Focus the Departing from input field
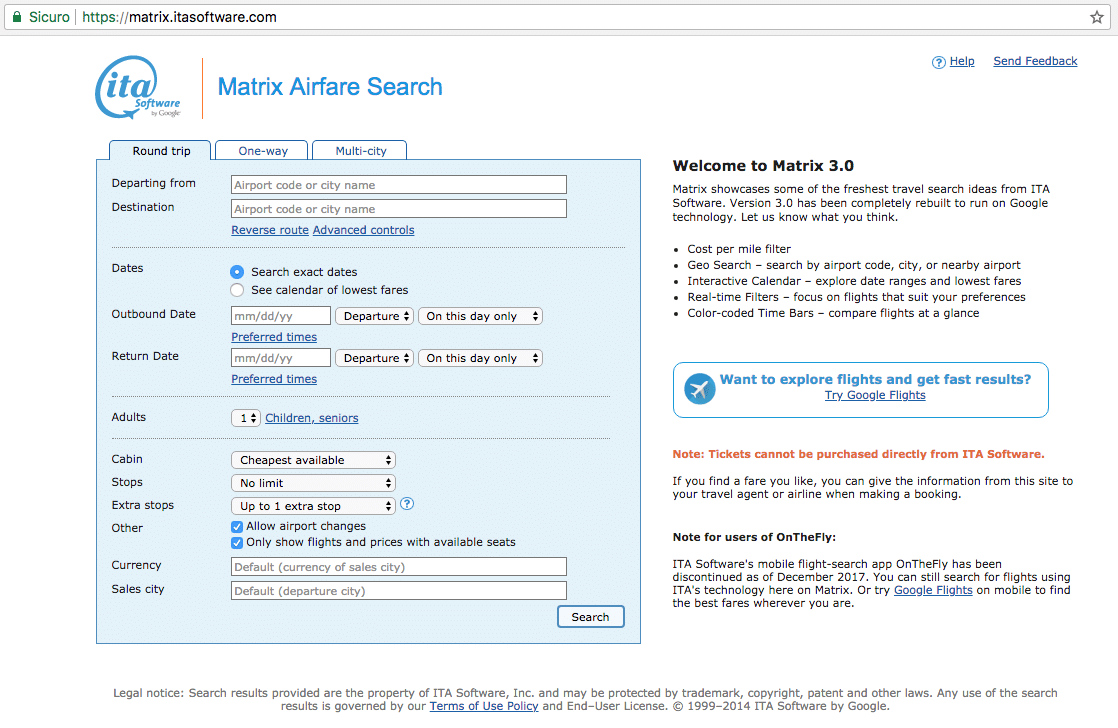 click(399, 185)
